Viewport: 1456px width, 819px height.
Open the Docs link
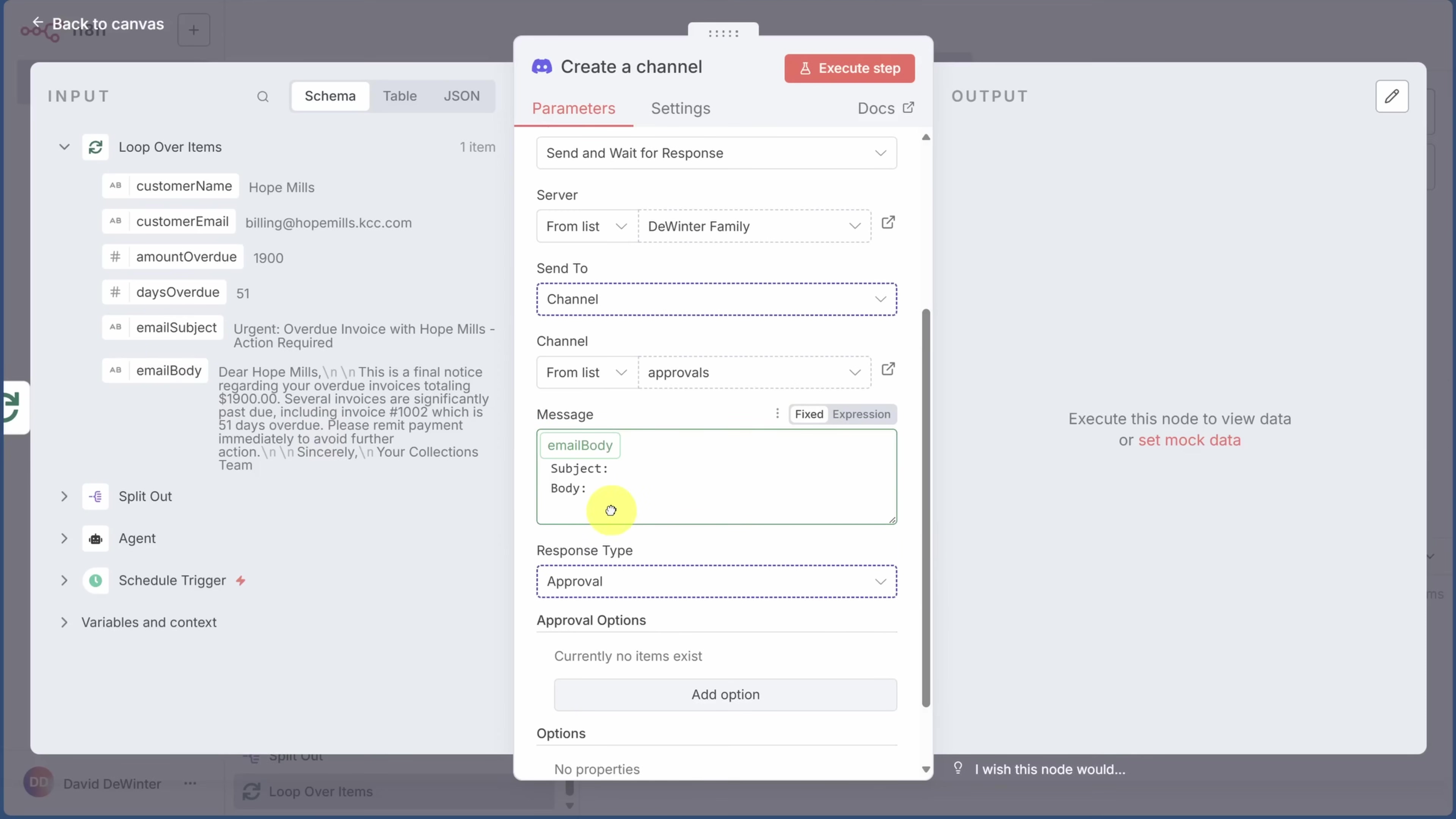[885, 108]
